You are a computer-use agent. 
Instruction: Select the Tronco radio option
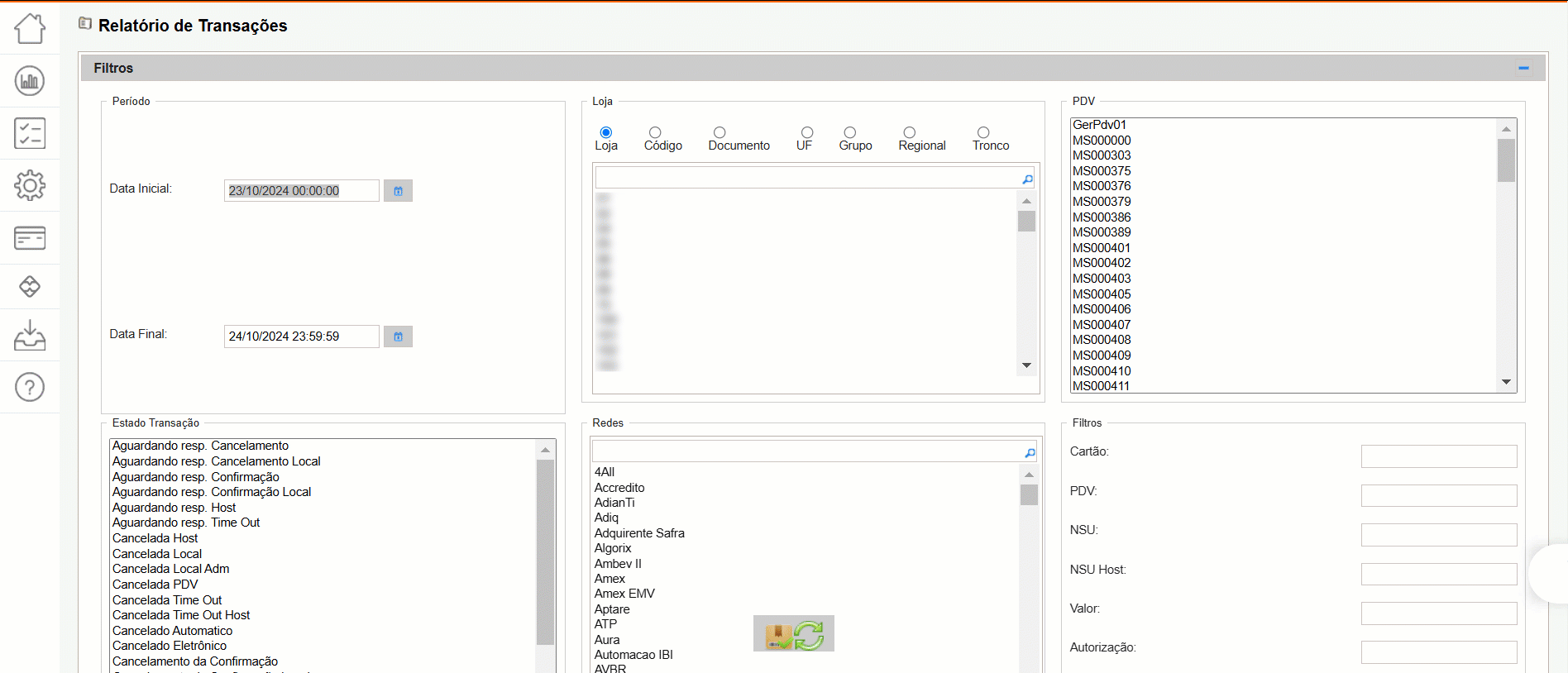pos(983,132)
